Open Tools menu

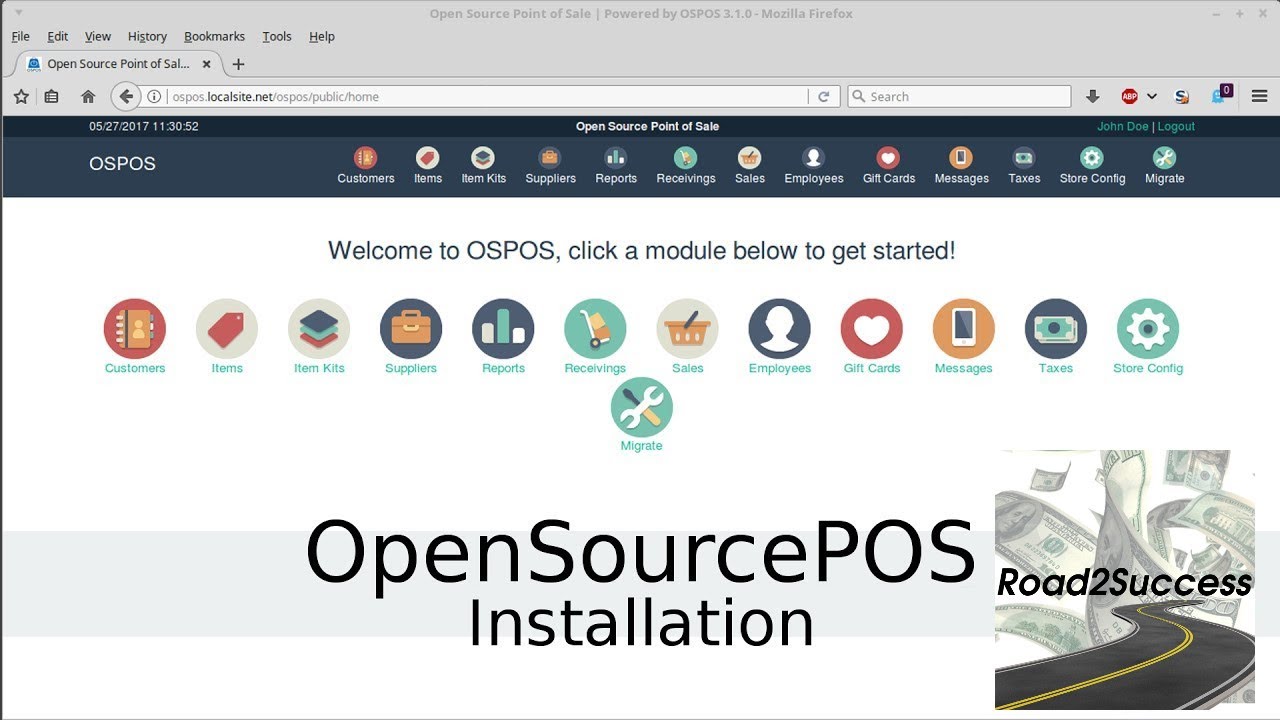click(x=277, y=36)
